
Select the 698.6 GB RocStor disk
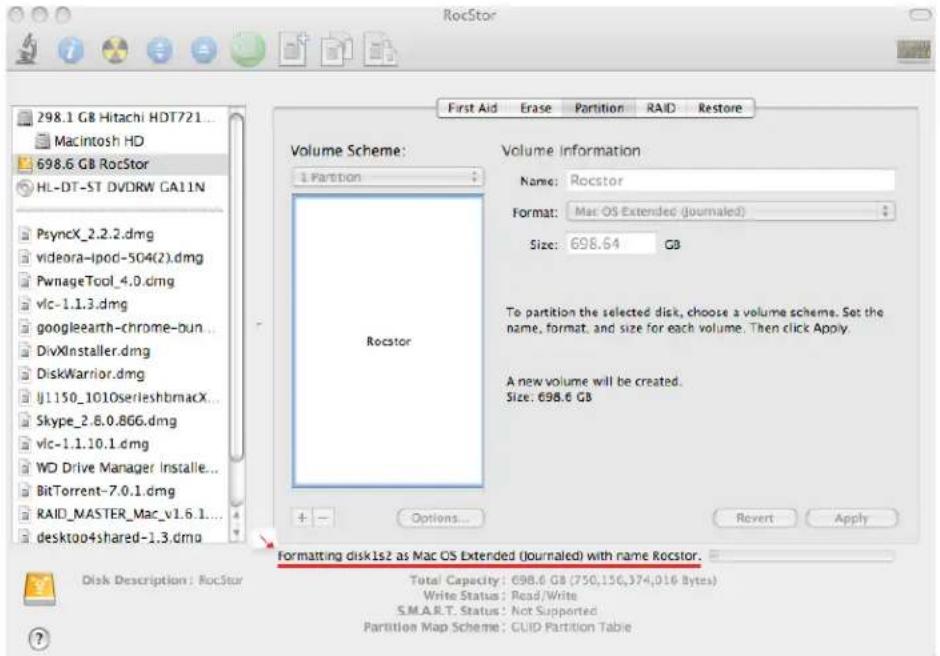121,164
